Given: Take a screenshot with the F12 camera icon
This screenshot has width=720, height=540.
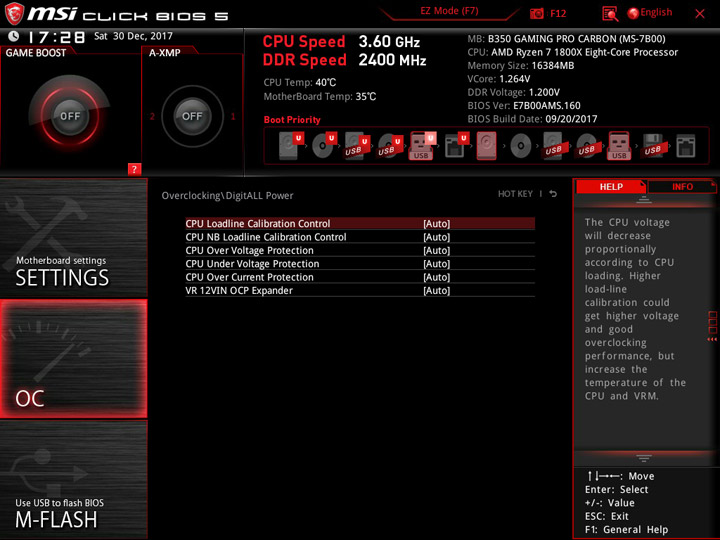Looking at the screenshot, I should click(536, 13).
